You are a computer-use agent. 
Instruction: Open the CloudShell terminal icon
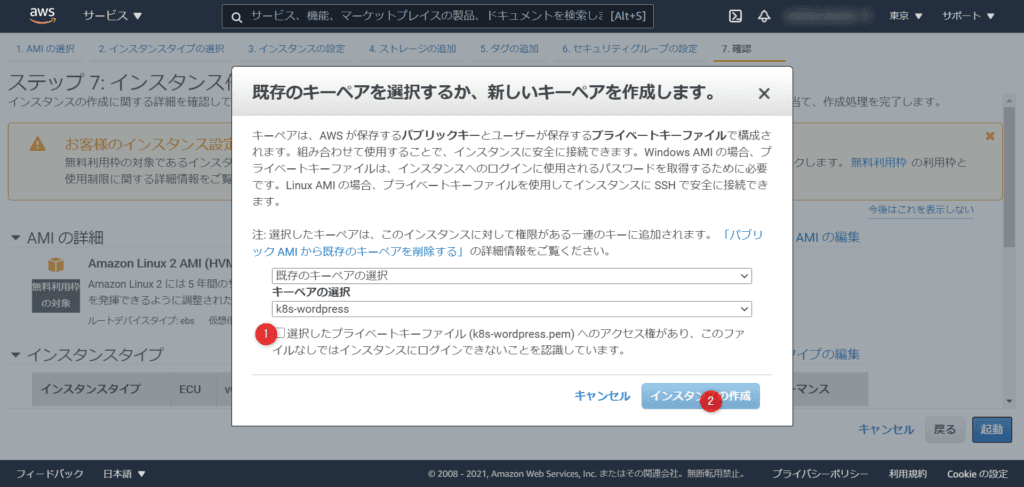tap(734, 17)
